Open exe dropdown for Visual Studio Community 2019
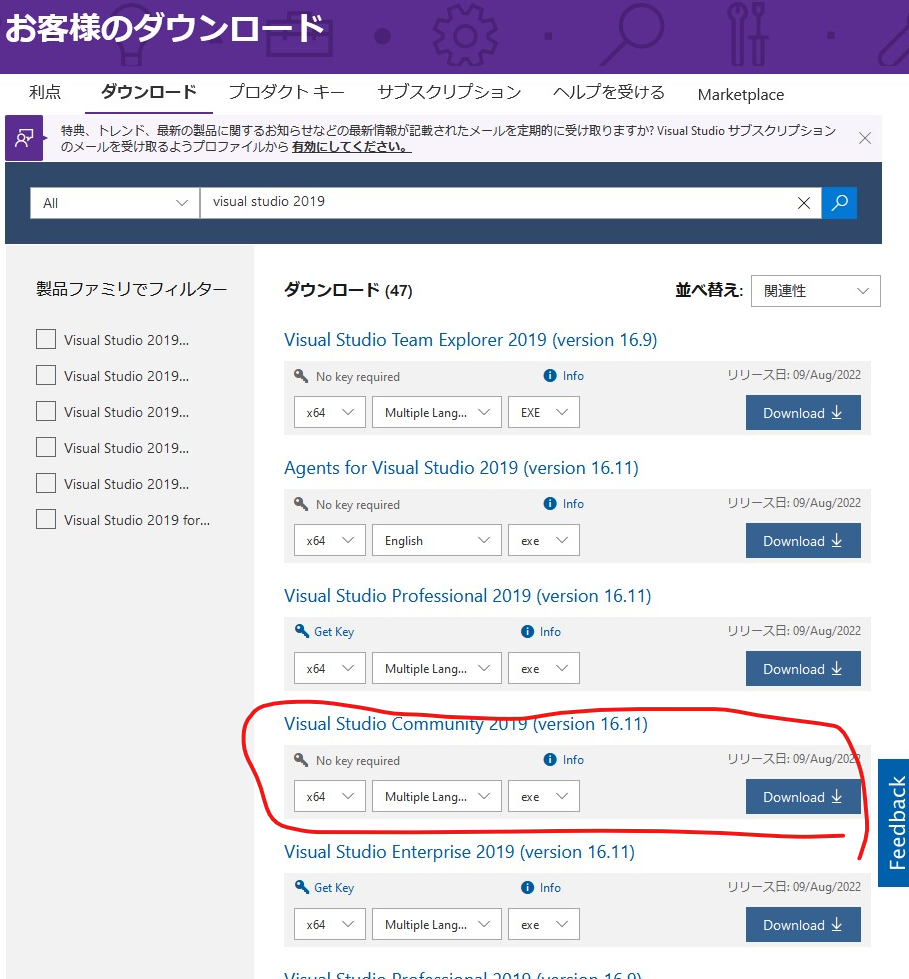909x979 pixels. (544, 796)
